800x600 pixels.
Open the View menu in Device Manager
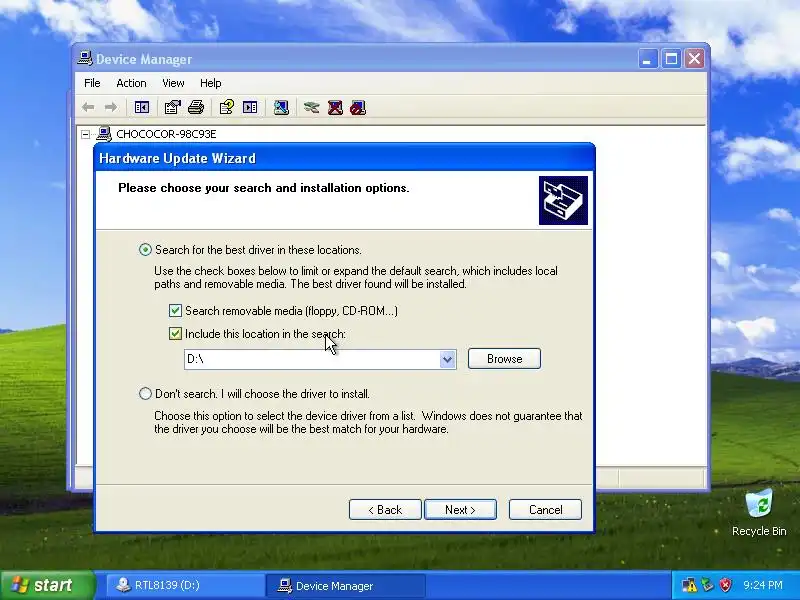(173, 83)
